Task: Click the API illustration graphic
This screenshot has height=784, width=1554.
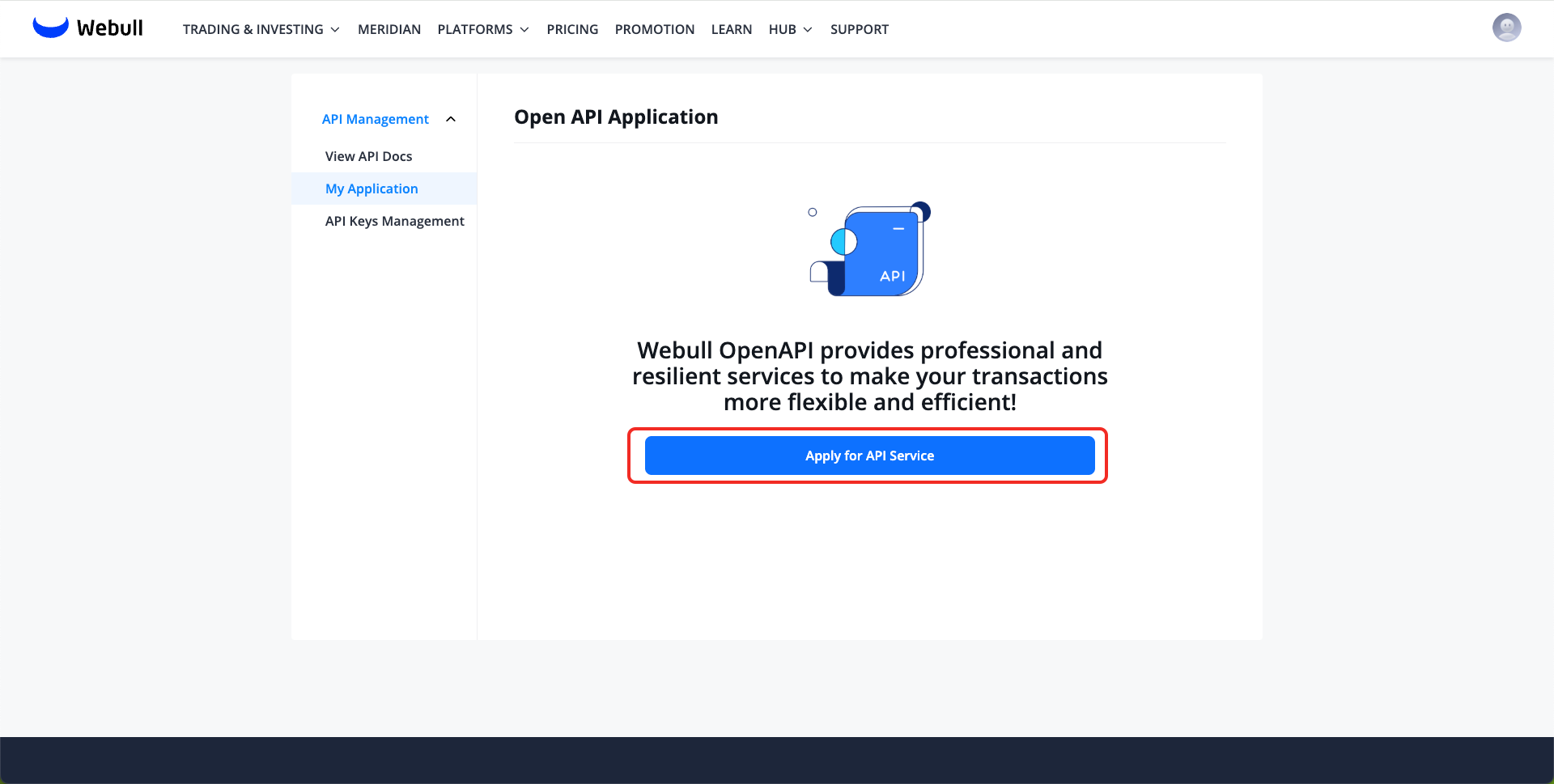Action: point(870,248)
